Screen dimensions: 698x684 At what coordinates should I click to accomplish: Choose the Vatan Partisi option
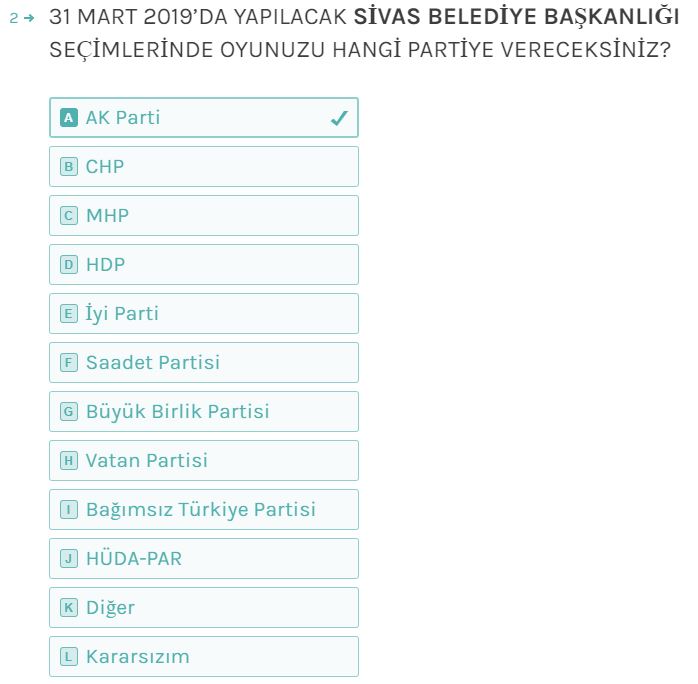pyautogui.click(x=203, y=461)
